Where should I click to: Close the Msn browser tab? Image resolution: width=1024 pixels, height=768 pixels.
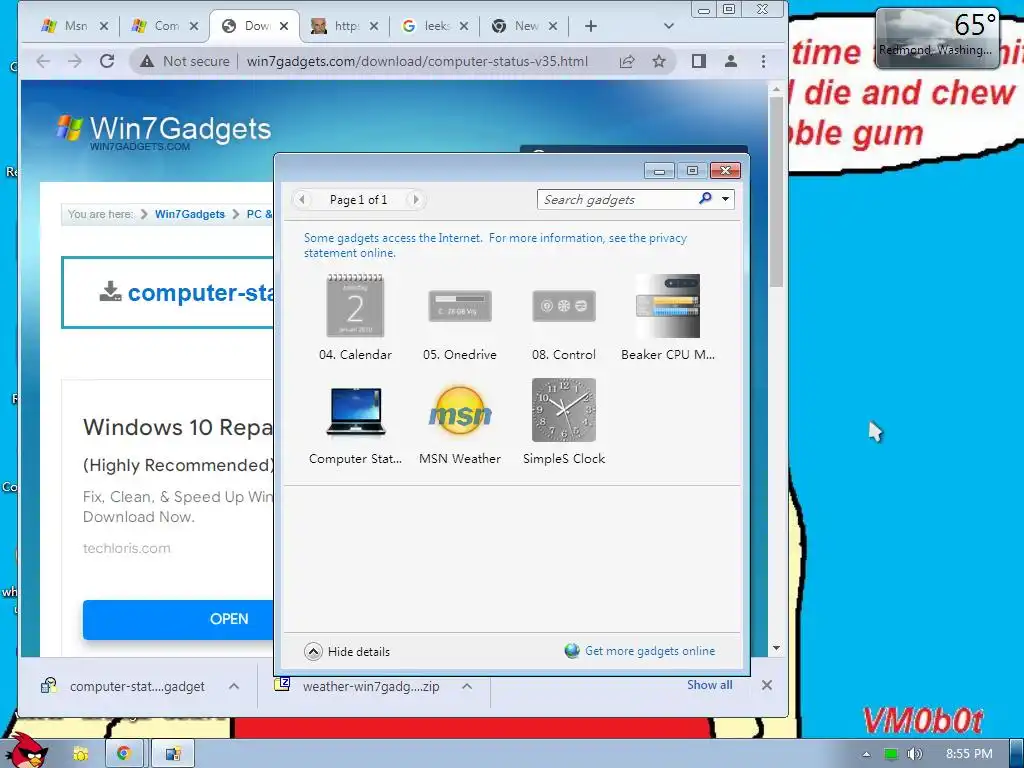(x=104, y=26)
